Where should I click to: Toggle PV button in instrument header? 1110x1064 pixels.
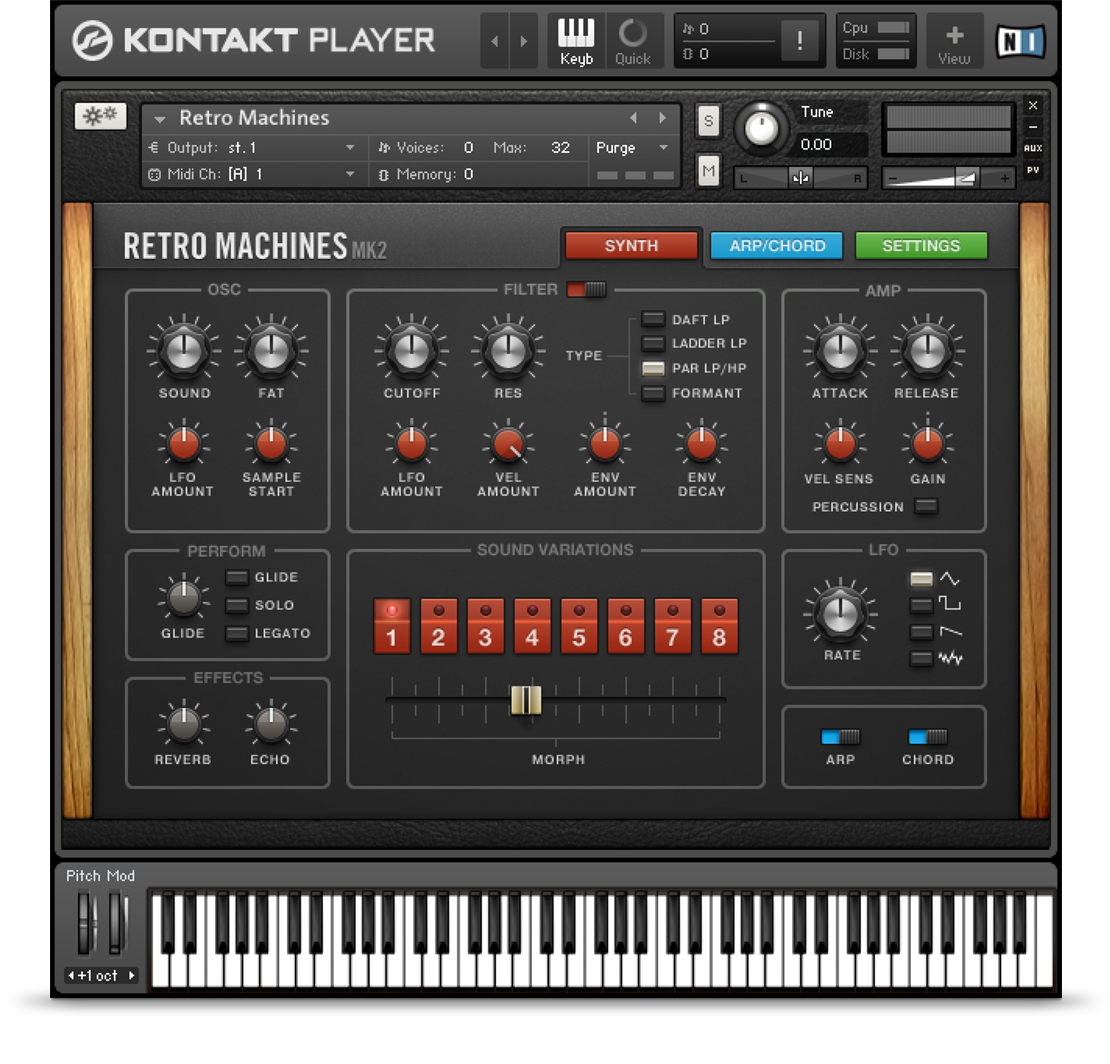[1033, 170]
